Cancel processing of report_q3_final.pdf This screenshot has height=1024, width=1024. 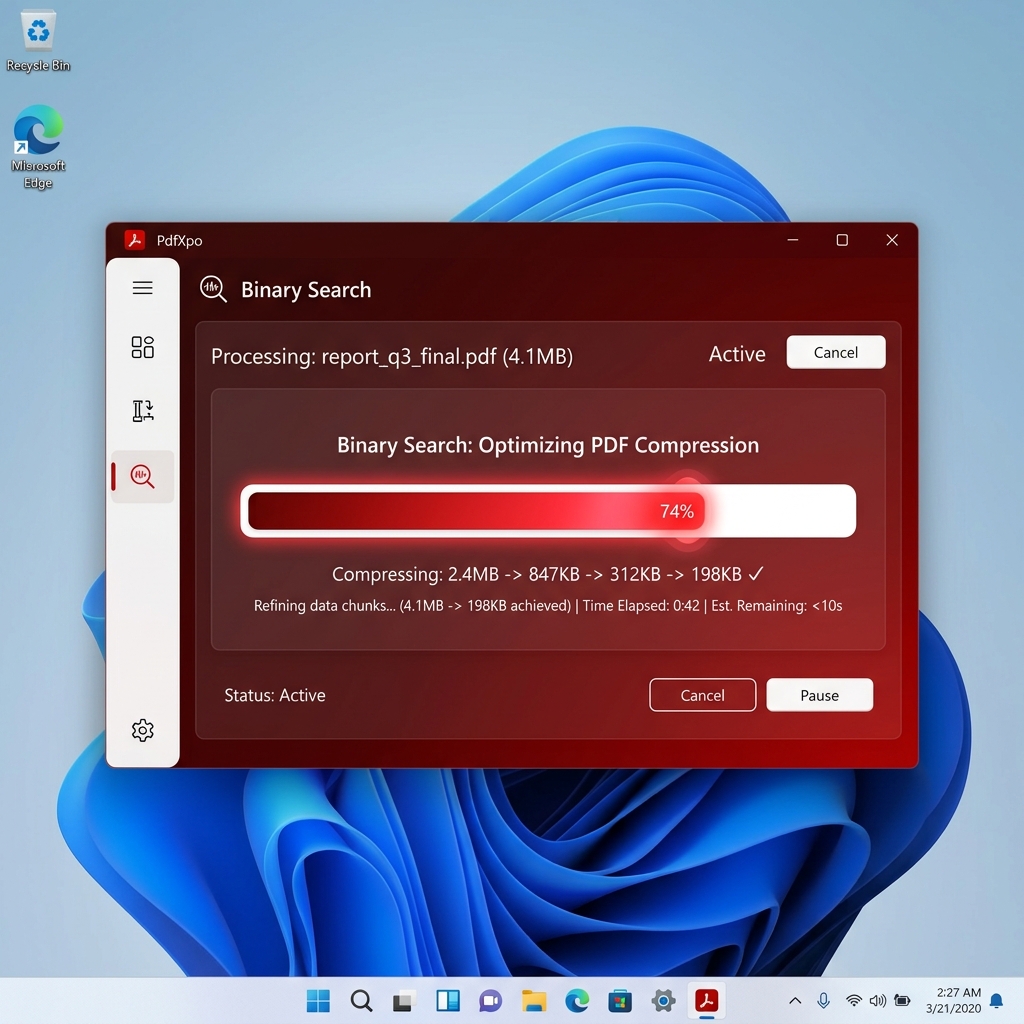coord(836,352)
